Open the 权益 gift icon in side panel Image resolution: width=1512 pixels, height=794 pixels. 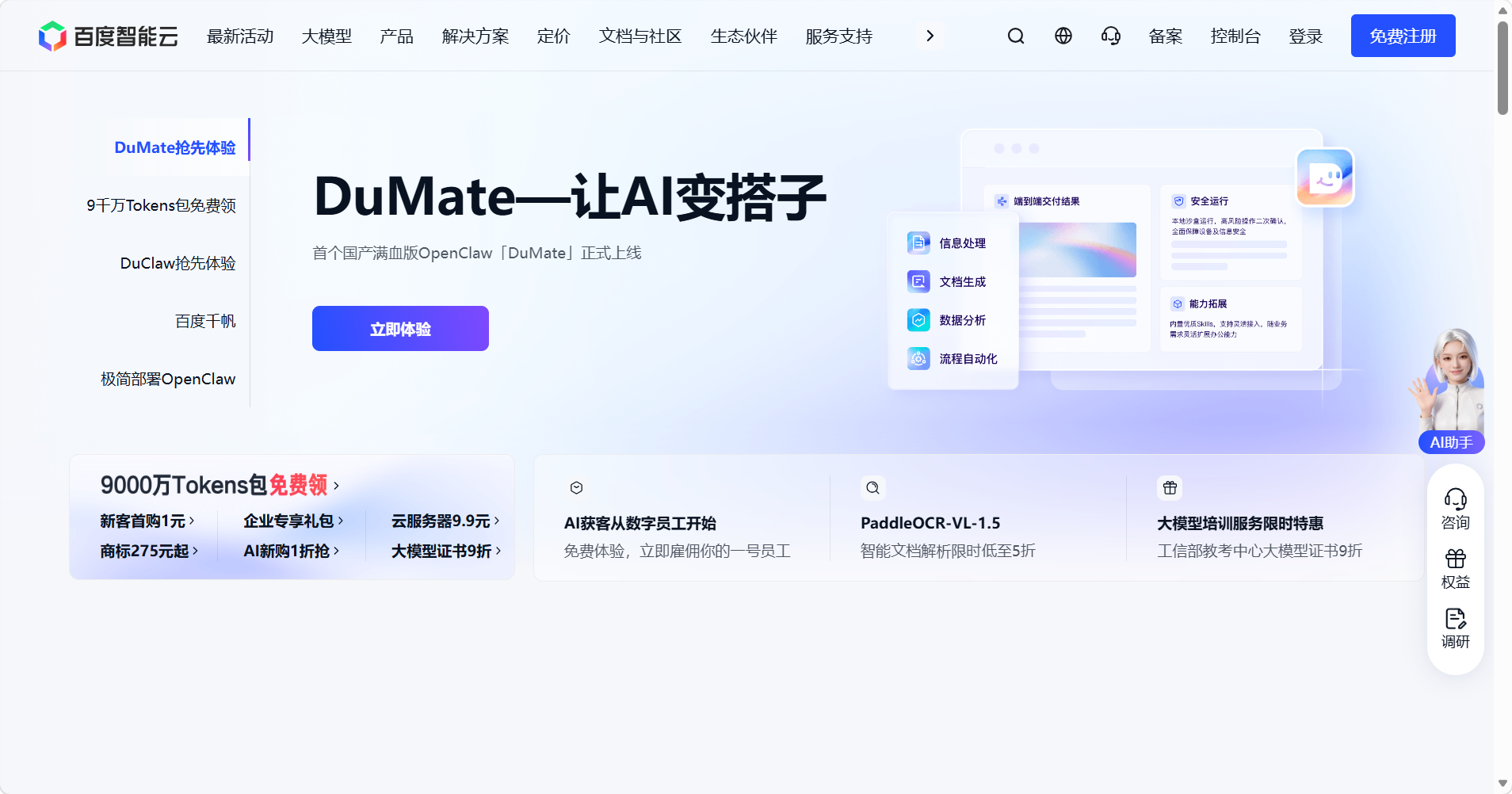1456,559
